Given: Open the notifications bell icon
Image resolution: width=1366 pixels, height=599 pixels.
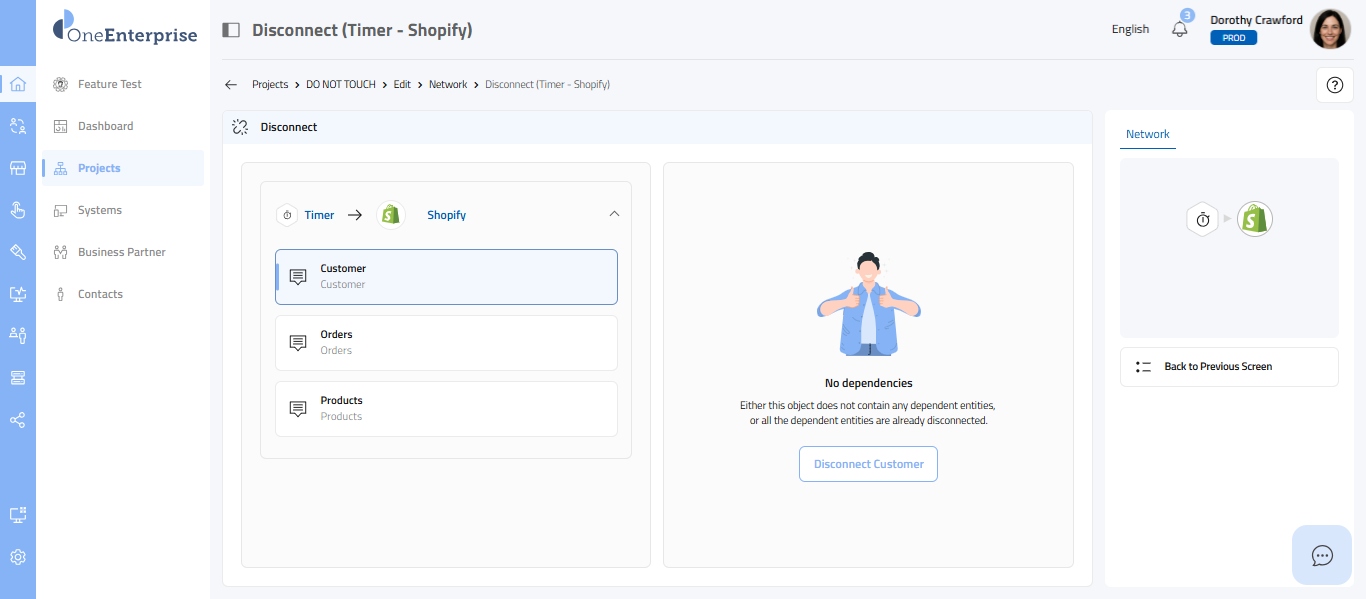Looking at the screenshot, I should tap(1180, 29).
